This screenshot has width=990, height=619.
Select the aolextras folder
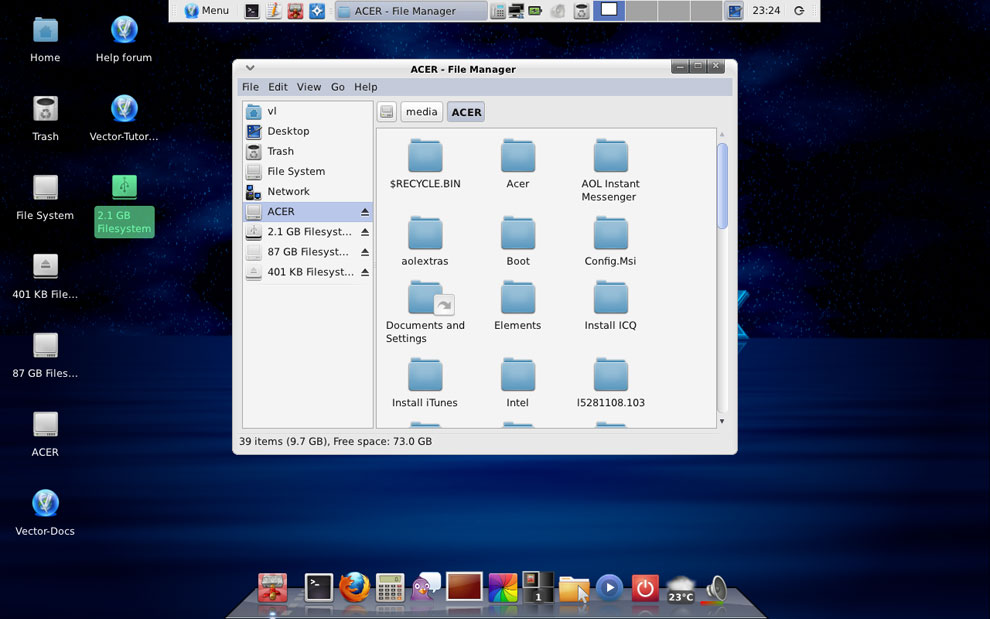click(425, 241)
